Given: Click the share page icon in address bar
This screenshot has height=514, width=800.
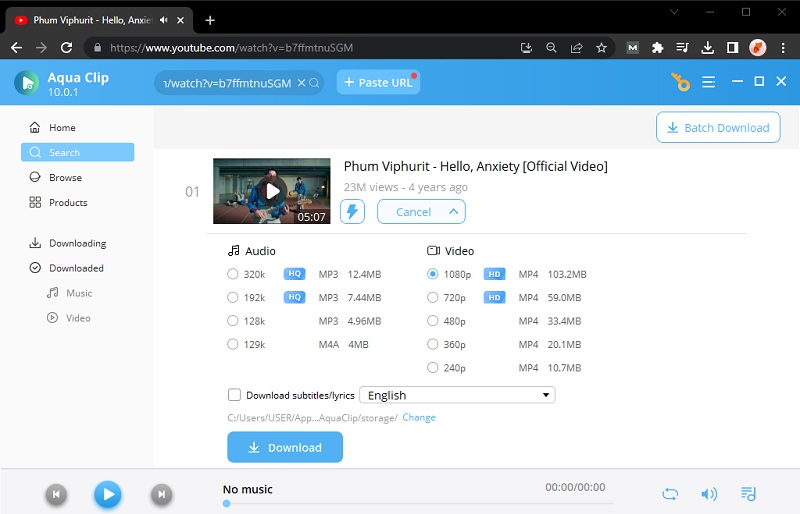Looking at the screenshot, I should 577,48.
